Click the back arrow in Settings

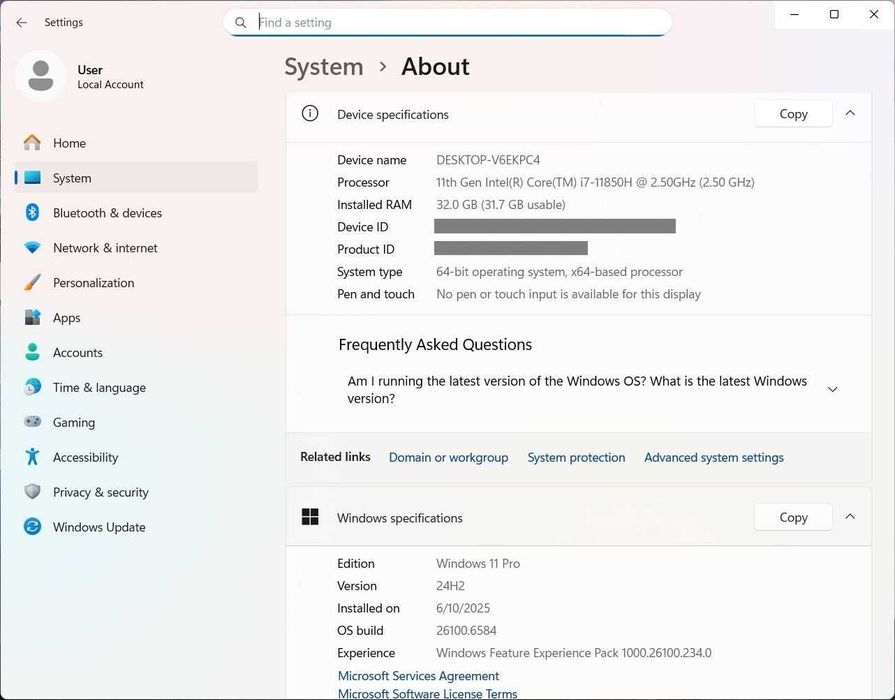pos(22,22)
